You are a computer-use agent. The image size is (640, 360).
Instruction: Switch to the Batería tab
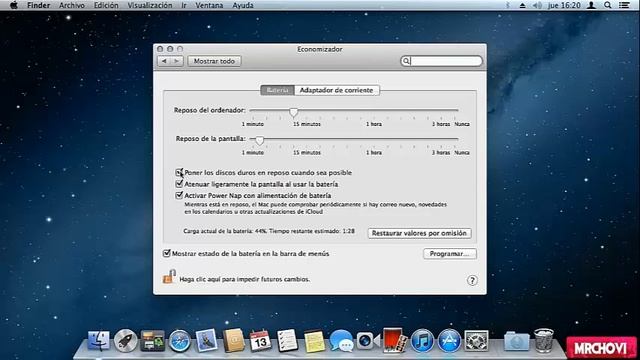pyautogui.click(x=278, y=90)
